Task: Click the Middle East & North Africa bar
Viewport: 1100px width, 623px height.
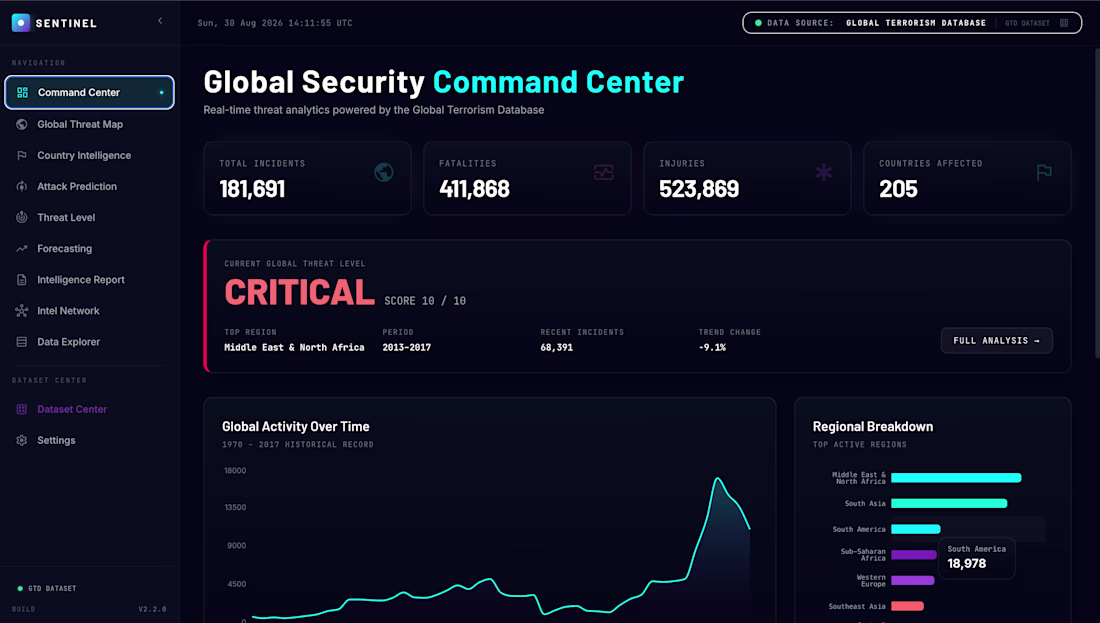Action: click(x=956, y=478)
